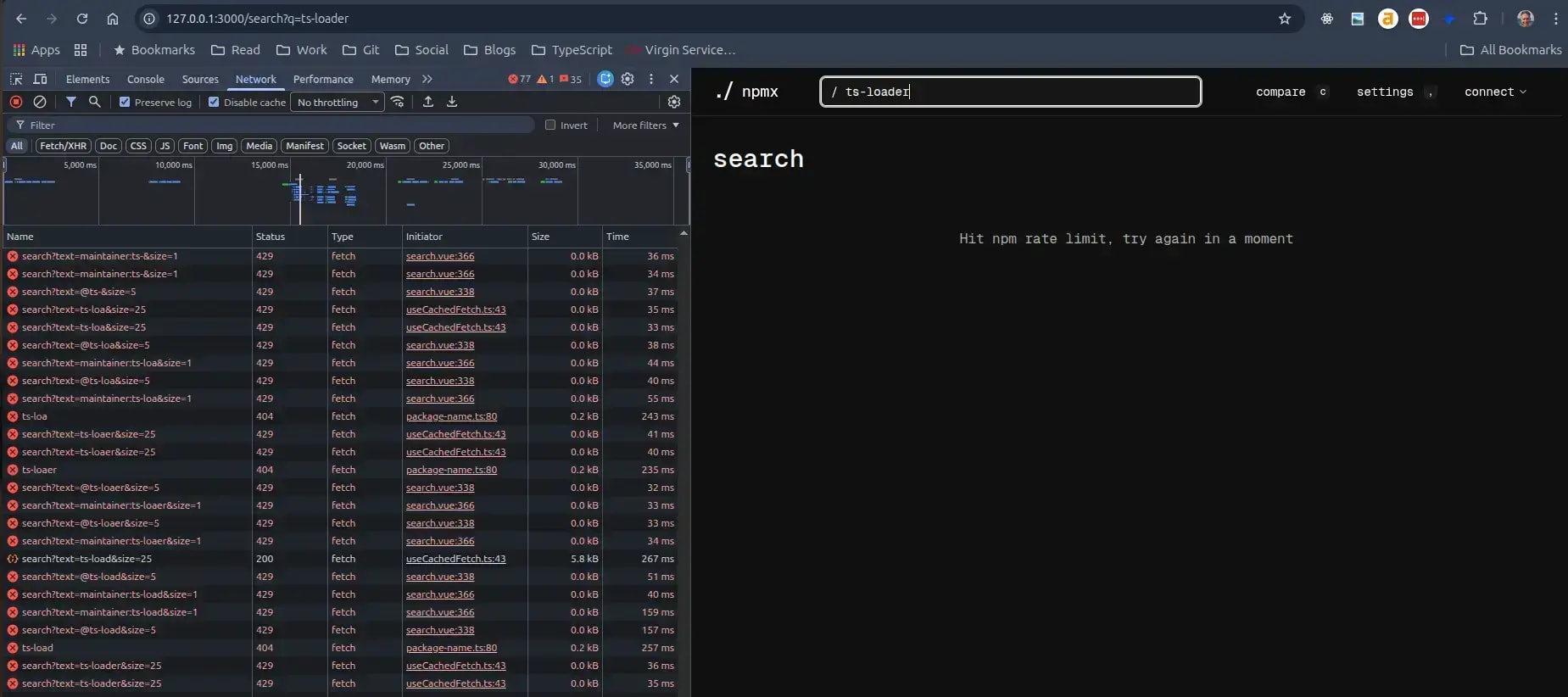Switch to the Console tab
Screen dimensions: 1568x697
point(146,79)
